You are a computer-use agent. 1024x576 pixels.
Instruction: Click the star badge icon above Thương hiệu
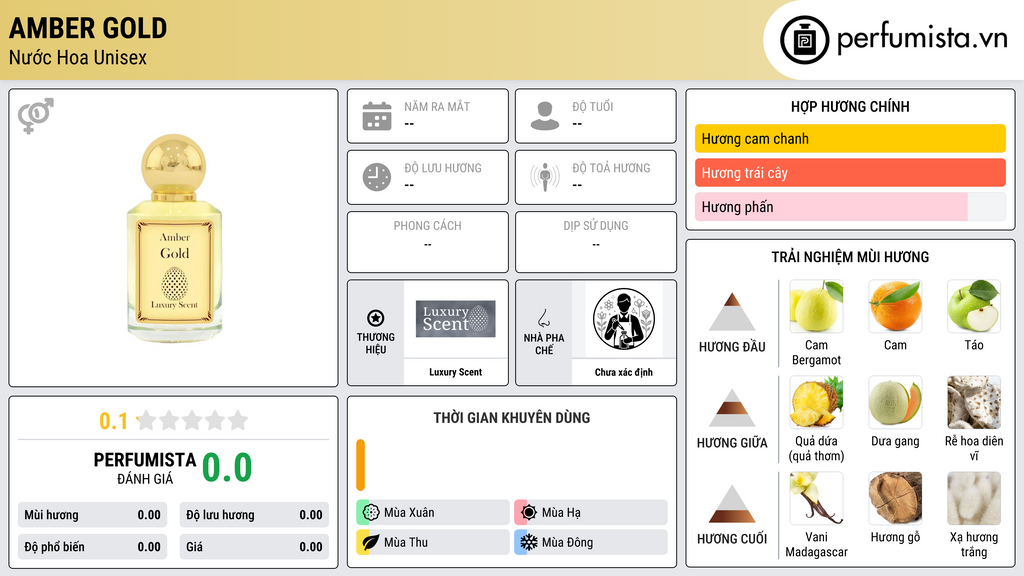376,318
